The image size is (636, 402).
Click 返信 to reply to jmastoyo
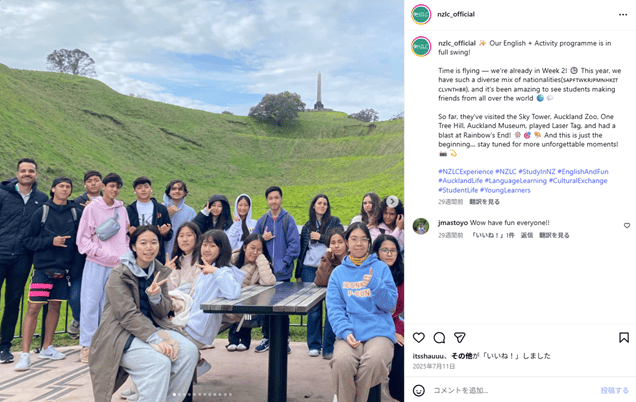pos(526,235)
